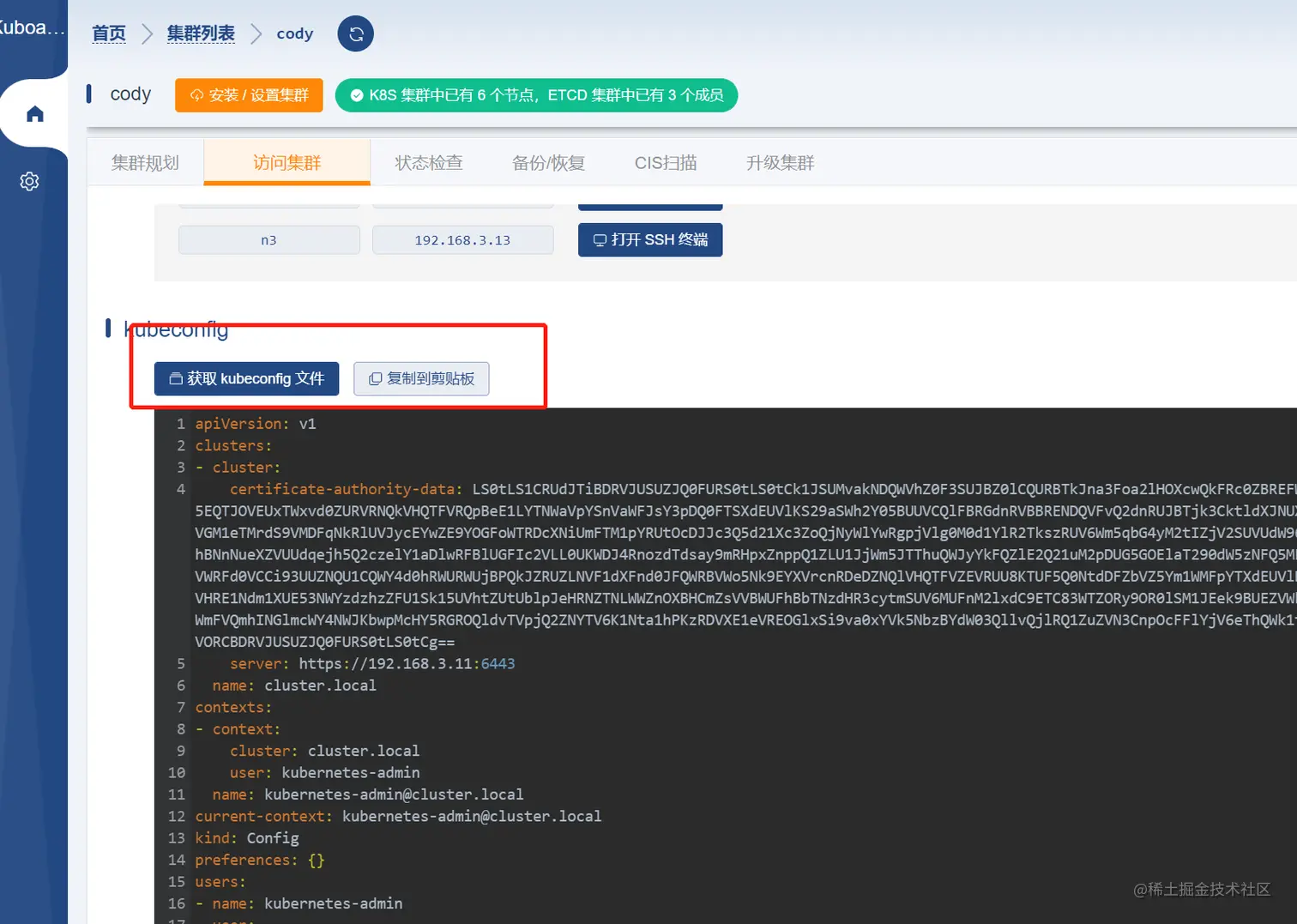Switch to 备份/恢复 tab
Image resolution: width=1297 pixels, height=924 pixels.
(x=549, y=163)
